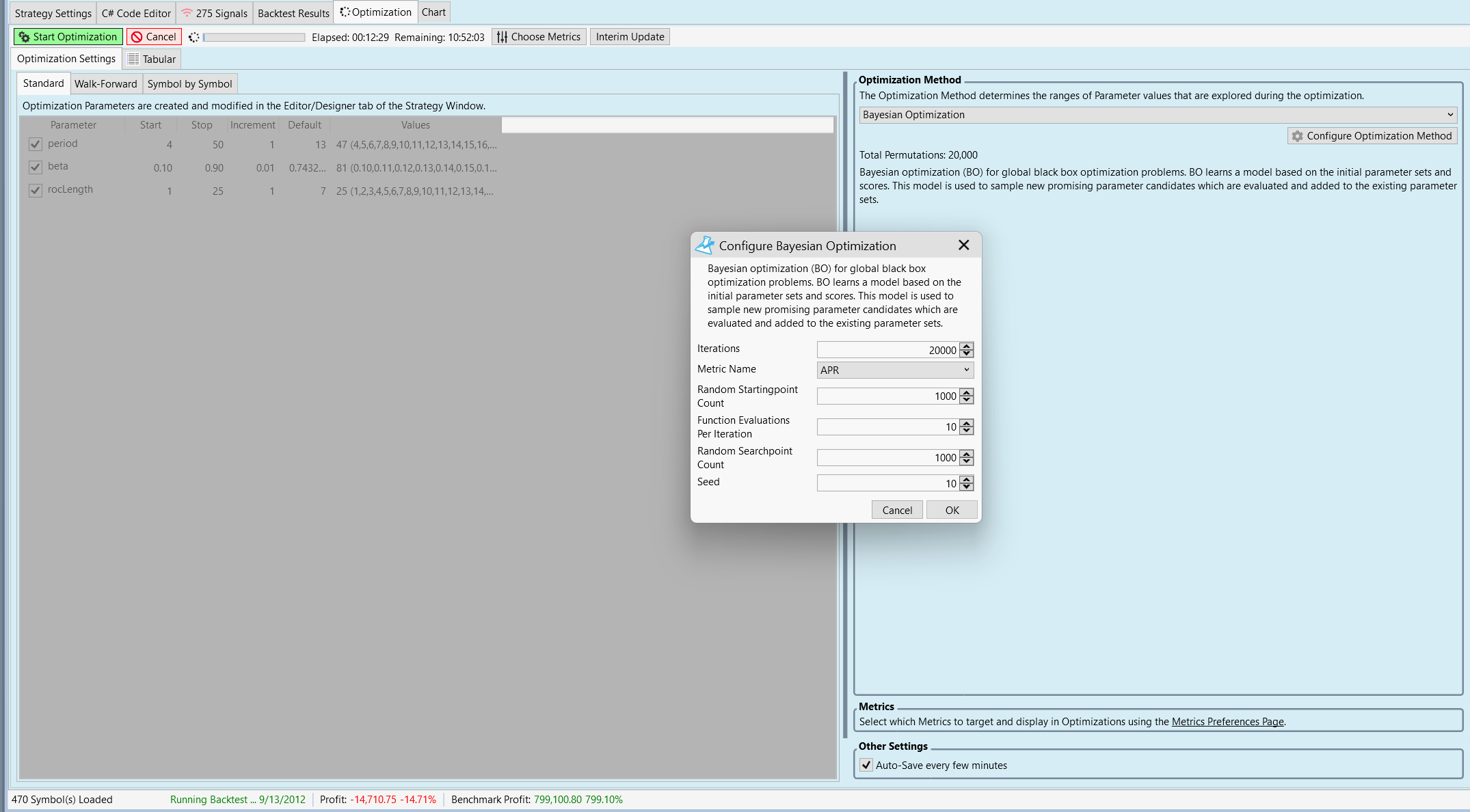Open the Backtest Results tab
1470x812 pixels.
pos(293,13)
